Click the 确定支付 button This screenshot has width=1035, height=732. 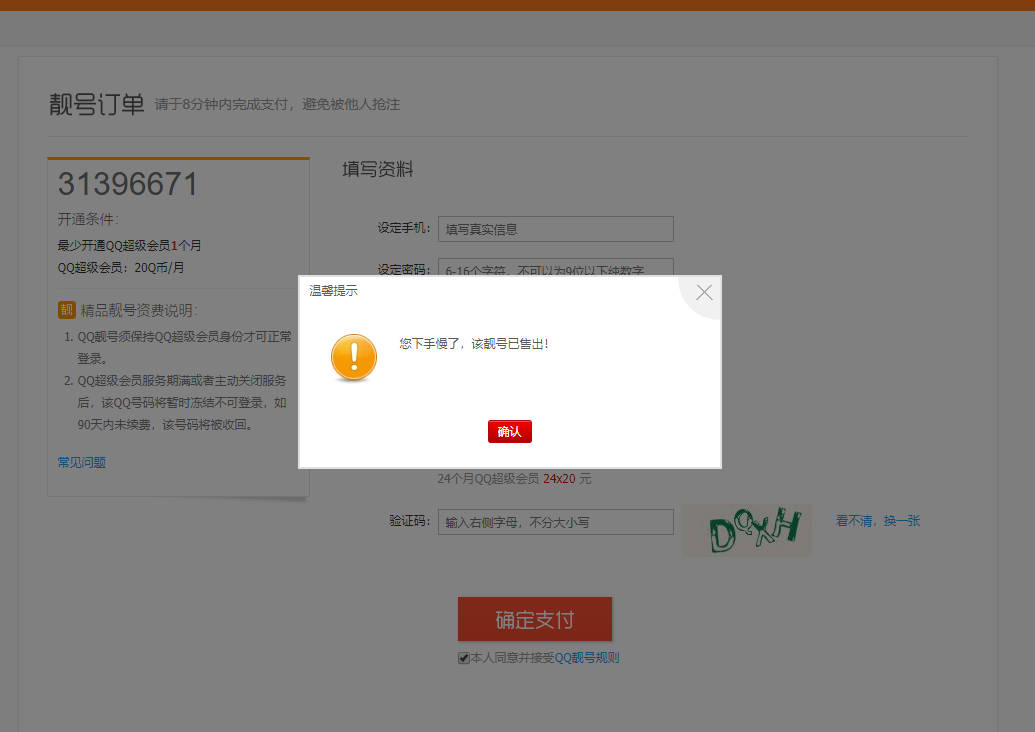click(535, 619)
